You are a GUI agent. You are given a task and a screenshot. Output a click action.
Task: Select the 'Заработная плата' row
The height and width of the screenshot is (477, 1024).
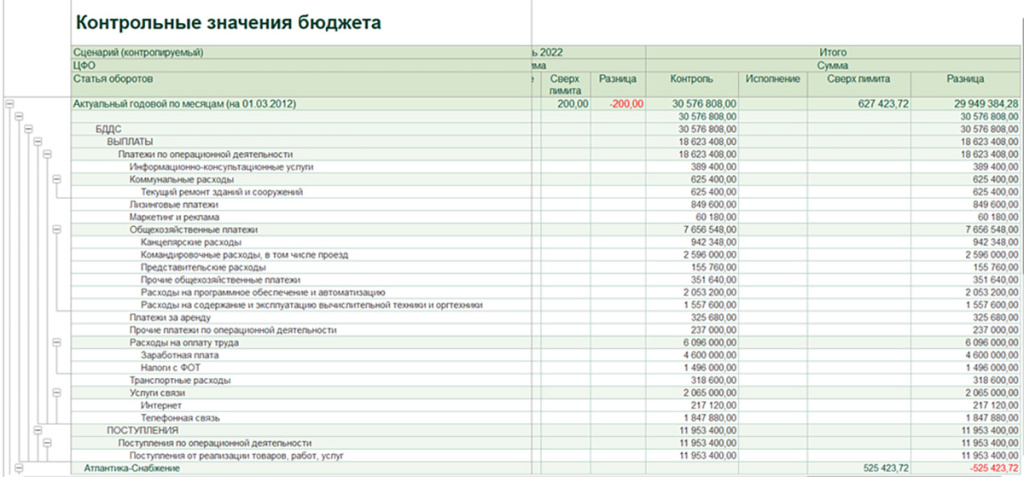(177, 355)
